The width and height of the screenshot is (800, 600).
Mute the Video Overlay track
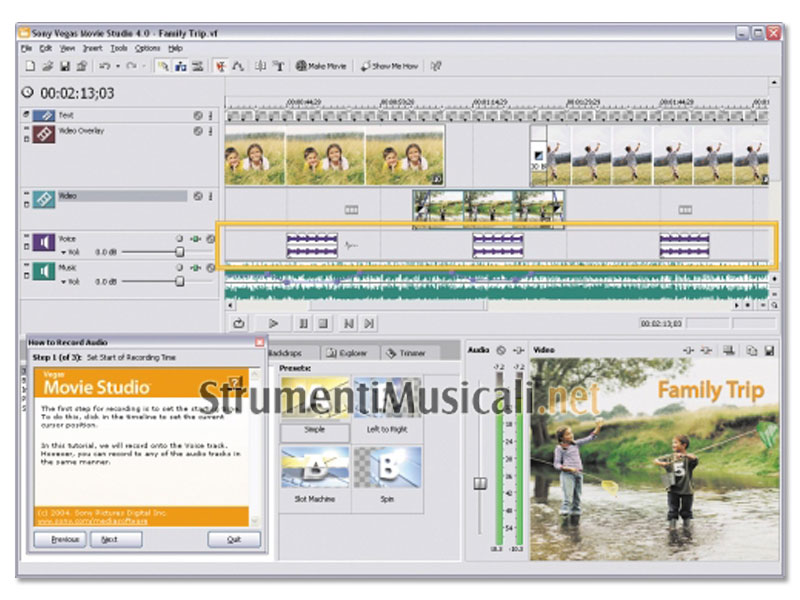198,131
